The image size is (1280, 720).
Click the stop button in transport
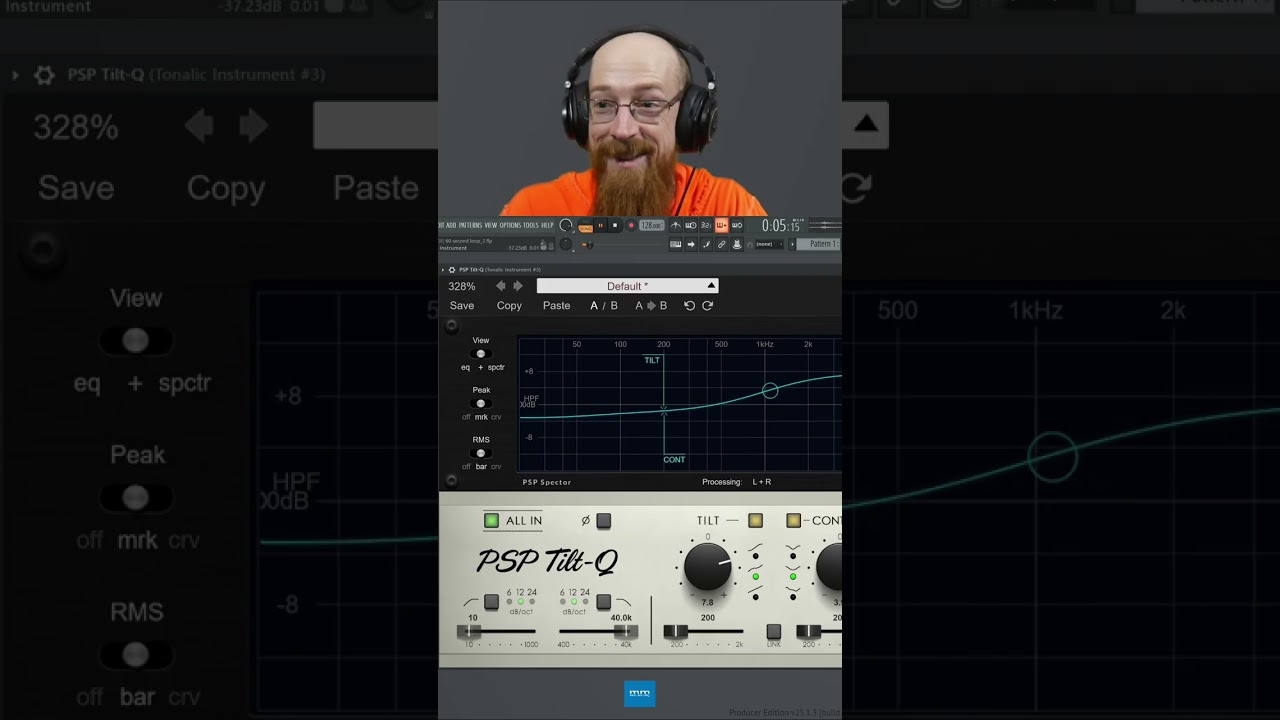(x=615, y=225)
